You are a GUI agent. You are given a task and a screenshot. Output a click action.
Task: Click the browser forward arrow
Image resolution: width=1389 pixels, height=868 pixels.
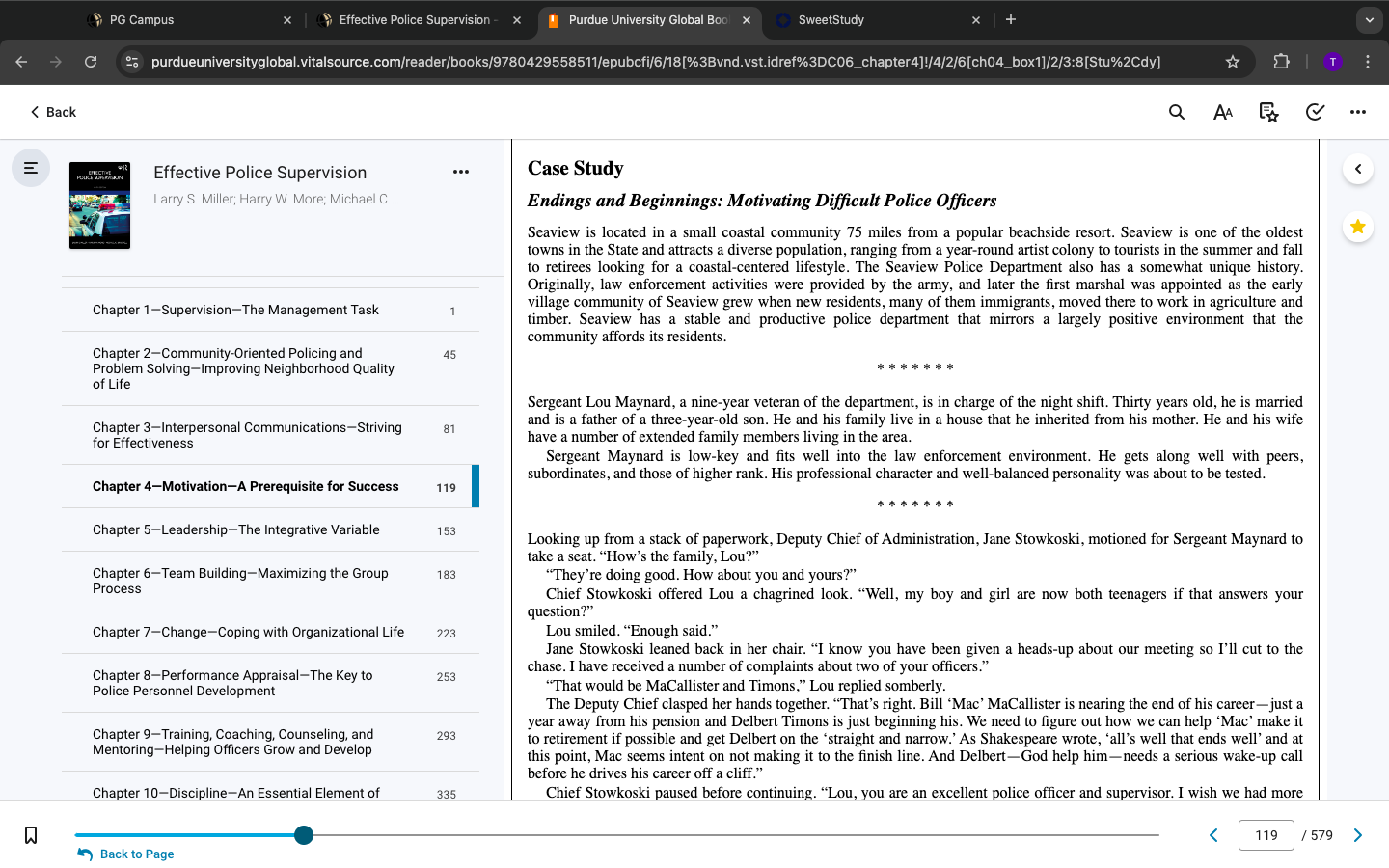tap(56, 62)
